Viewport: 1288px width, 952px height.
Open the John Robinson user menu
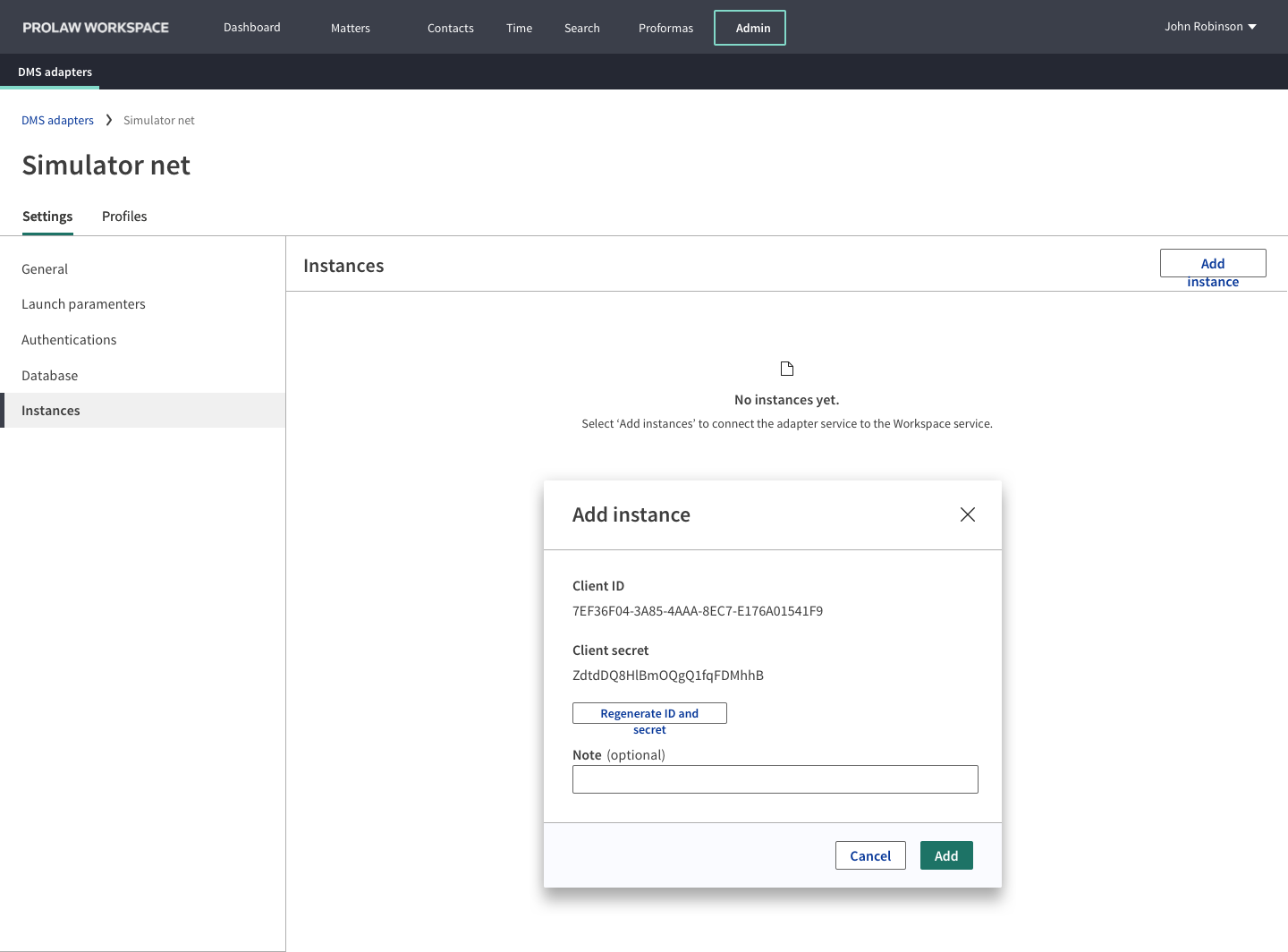[1210, 26]
